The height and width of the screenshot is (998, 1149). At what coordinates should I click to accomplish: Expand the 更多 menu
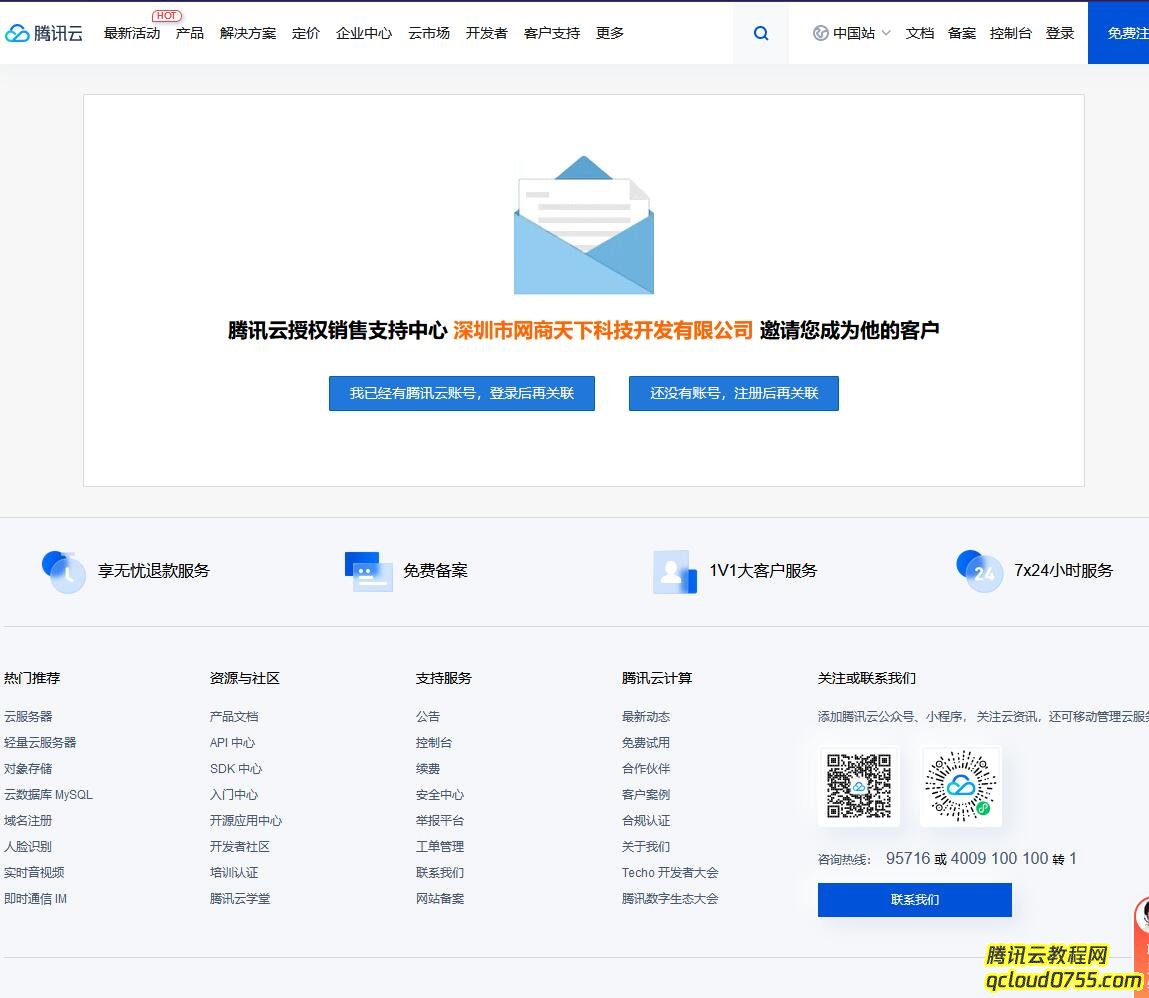[x=610, y=33]
